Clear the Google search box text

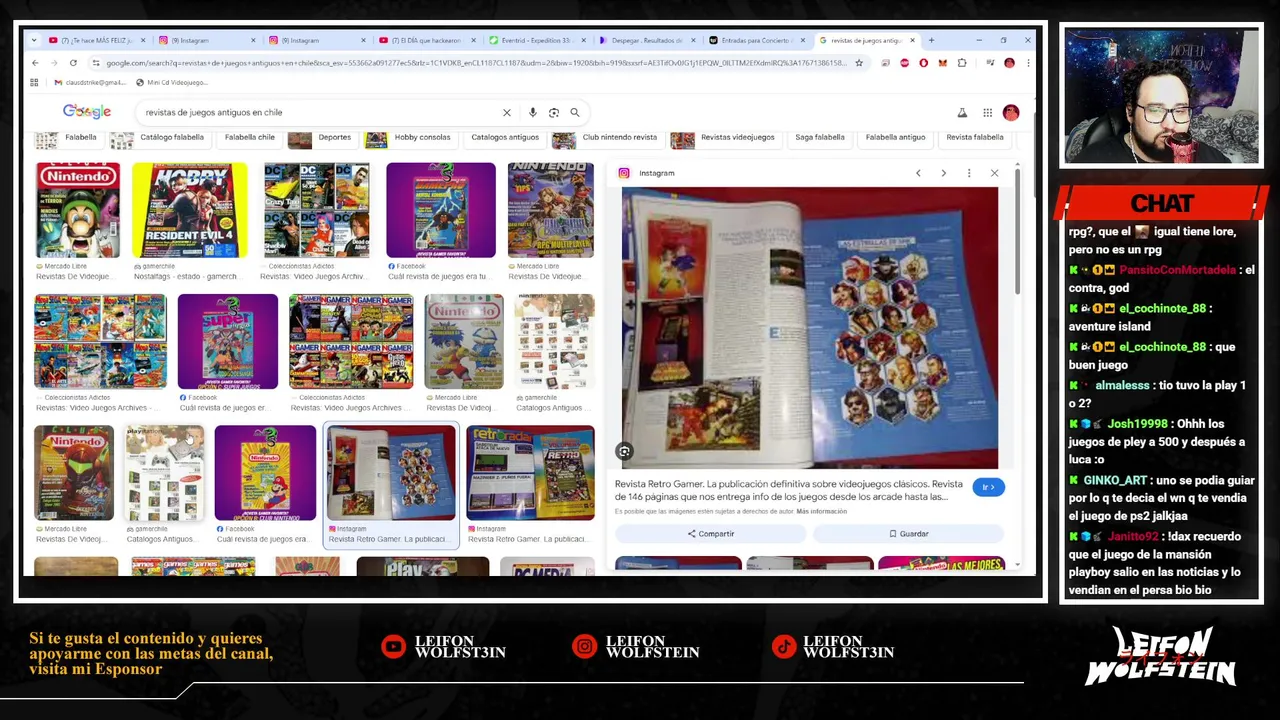tap(506, 113)
